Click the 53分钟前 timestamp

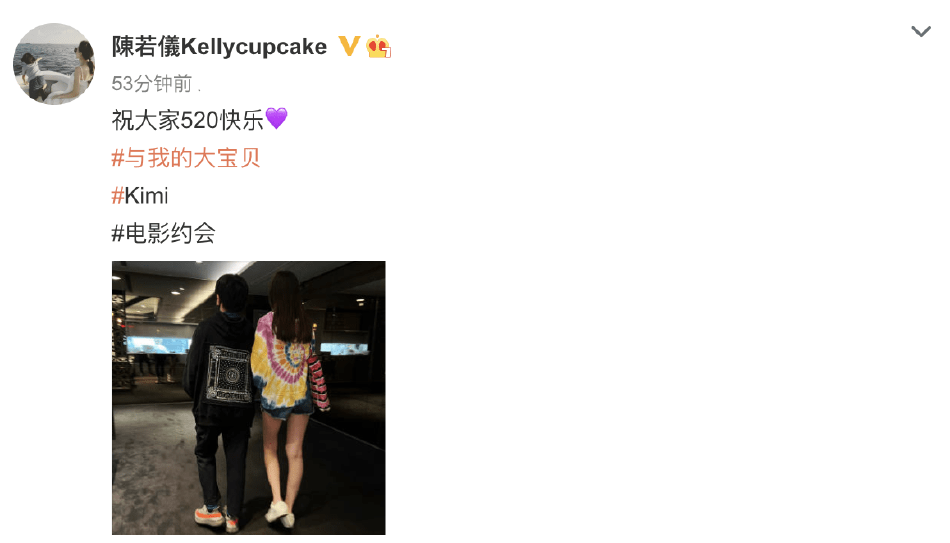[151, 84]
